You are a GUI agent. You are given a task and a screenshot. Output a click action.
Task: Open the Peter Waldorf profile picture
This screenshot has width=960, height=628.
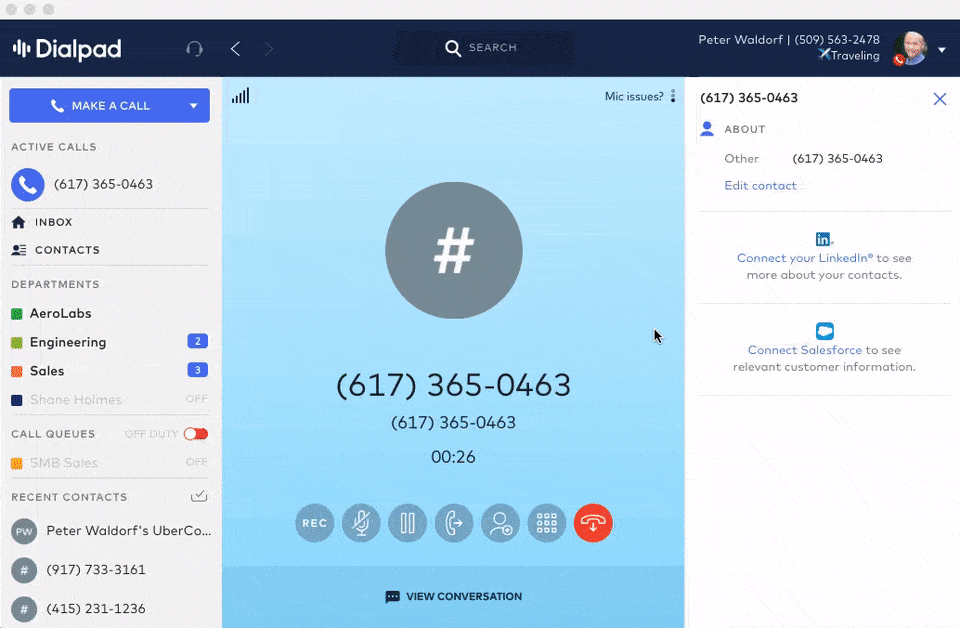point(910,48)
